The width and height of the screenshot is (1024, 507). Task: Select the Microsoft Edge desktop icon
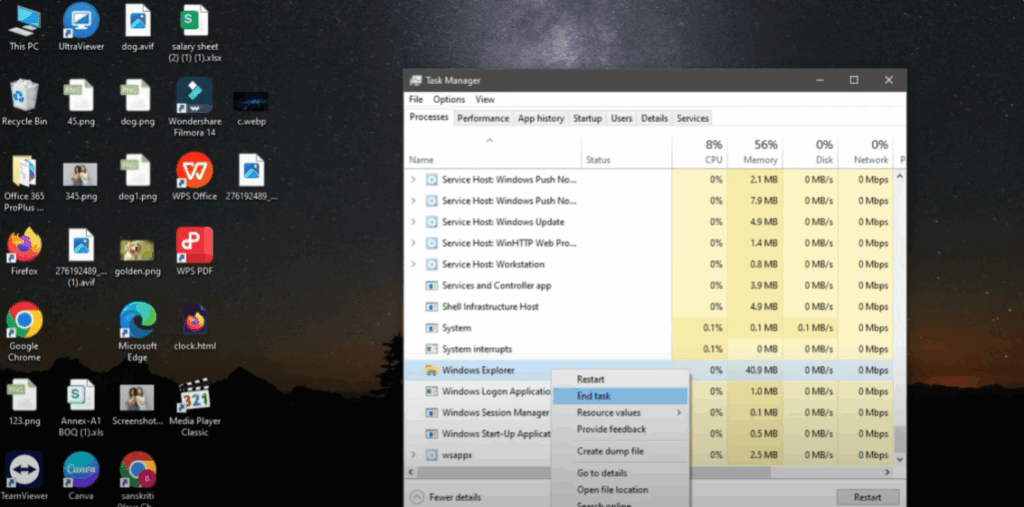pyautogui.click(x=138, y=321)
